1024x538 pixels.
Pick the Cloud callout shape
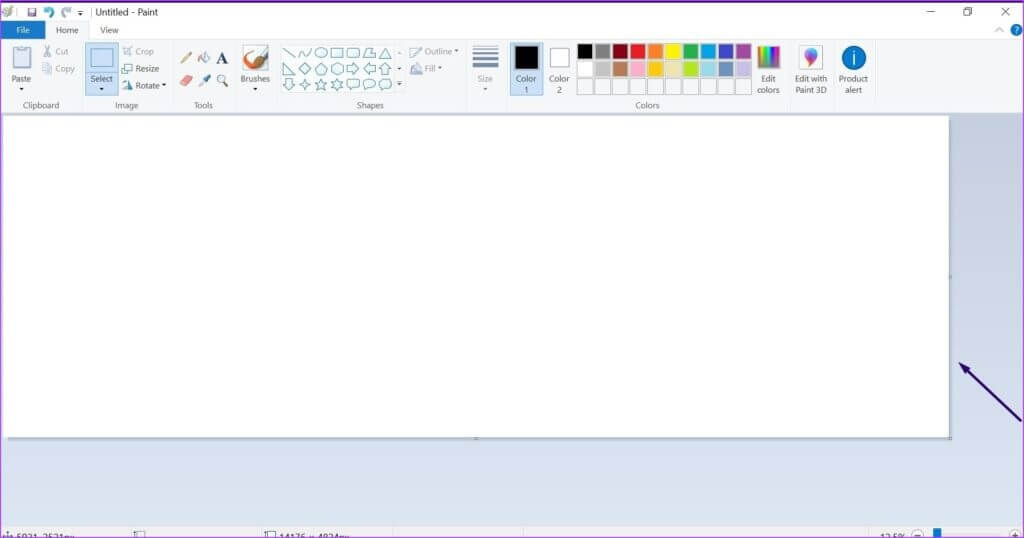[385, 84]
